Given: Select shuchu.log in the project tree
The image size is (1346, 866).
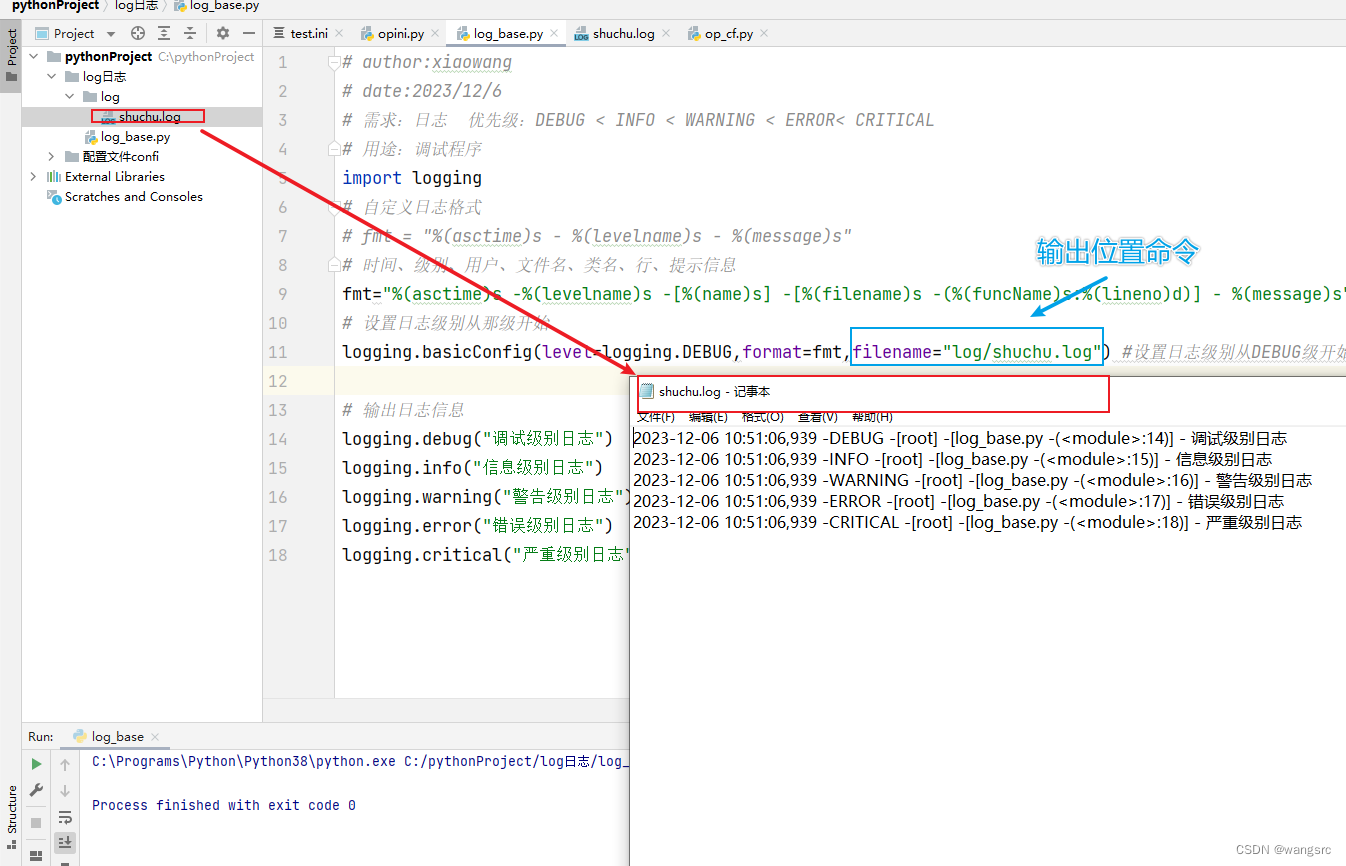Looking at the screenshot, I should [150, 117].
